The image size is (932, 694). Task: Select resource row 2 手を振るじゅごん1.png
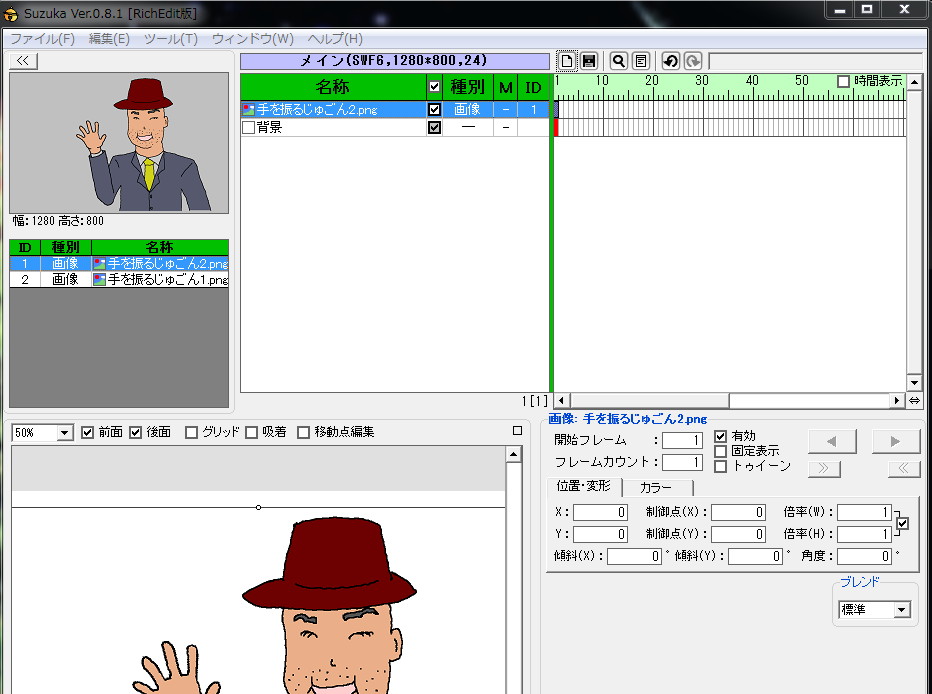(x=119, y=279)
